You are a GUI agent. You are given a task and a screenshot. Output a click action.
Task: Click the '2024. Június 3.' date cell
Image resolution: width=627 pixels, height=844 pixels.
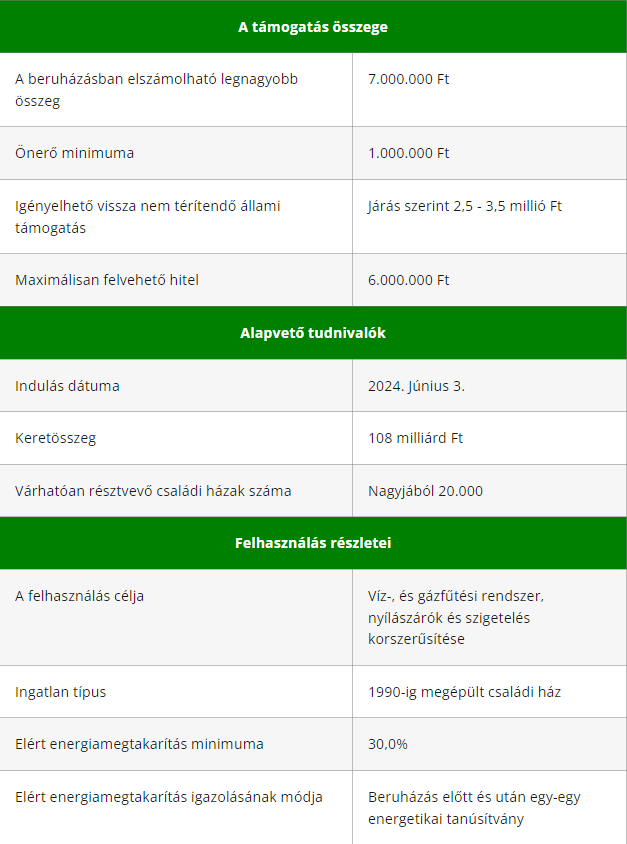pos(489,385)
